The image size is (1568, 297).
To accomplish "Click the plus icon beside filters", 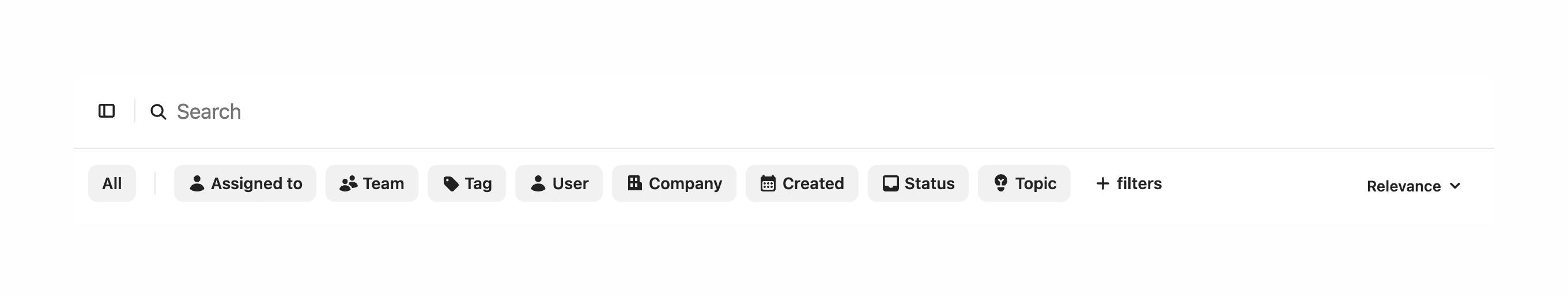I will tap(1102, 183).
